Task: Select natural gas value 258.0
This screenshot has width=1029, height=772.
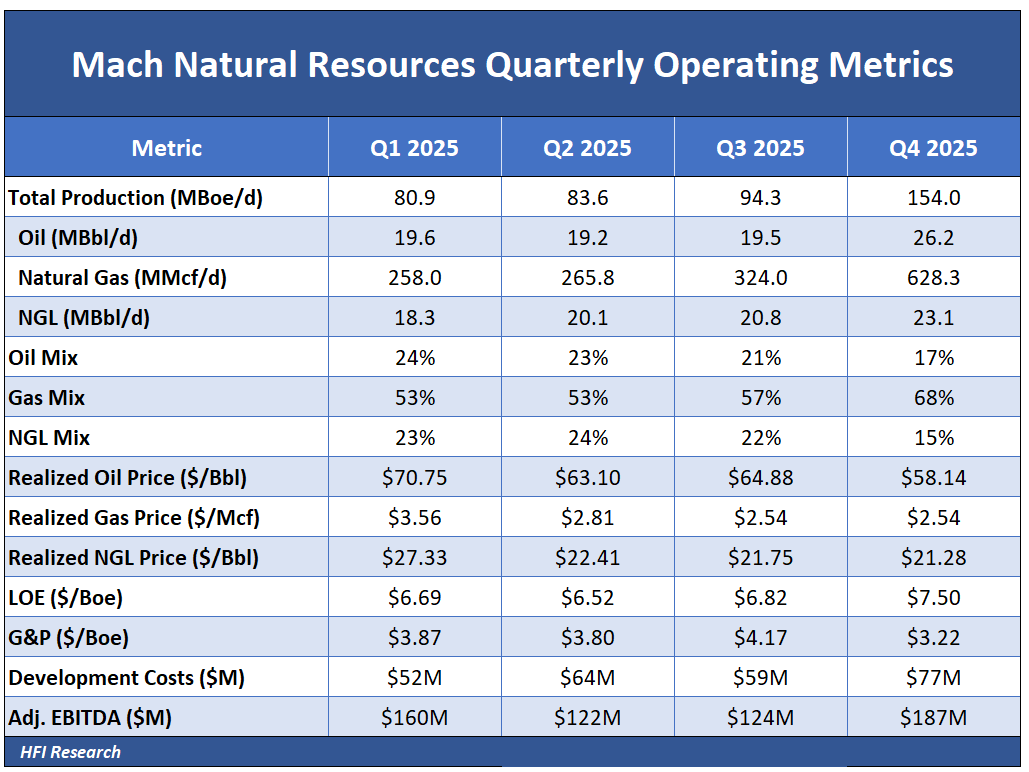Action: point(414,278)
